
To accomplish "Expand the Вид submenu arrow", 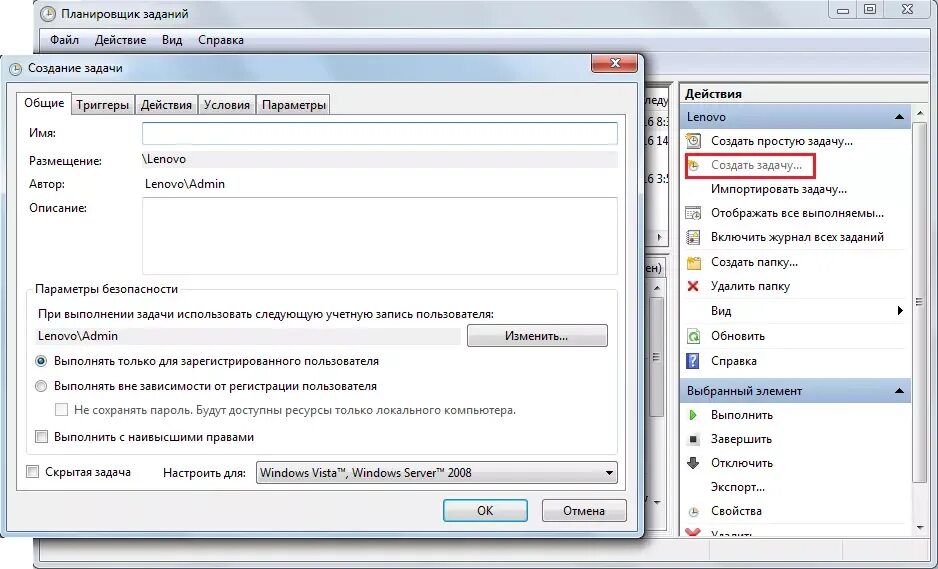I will pos(900,311).
